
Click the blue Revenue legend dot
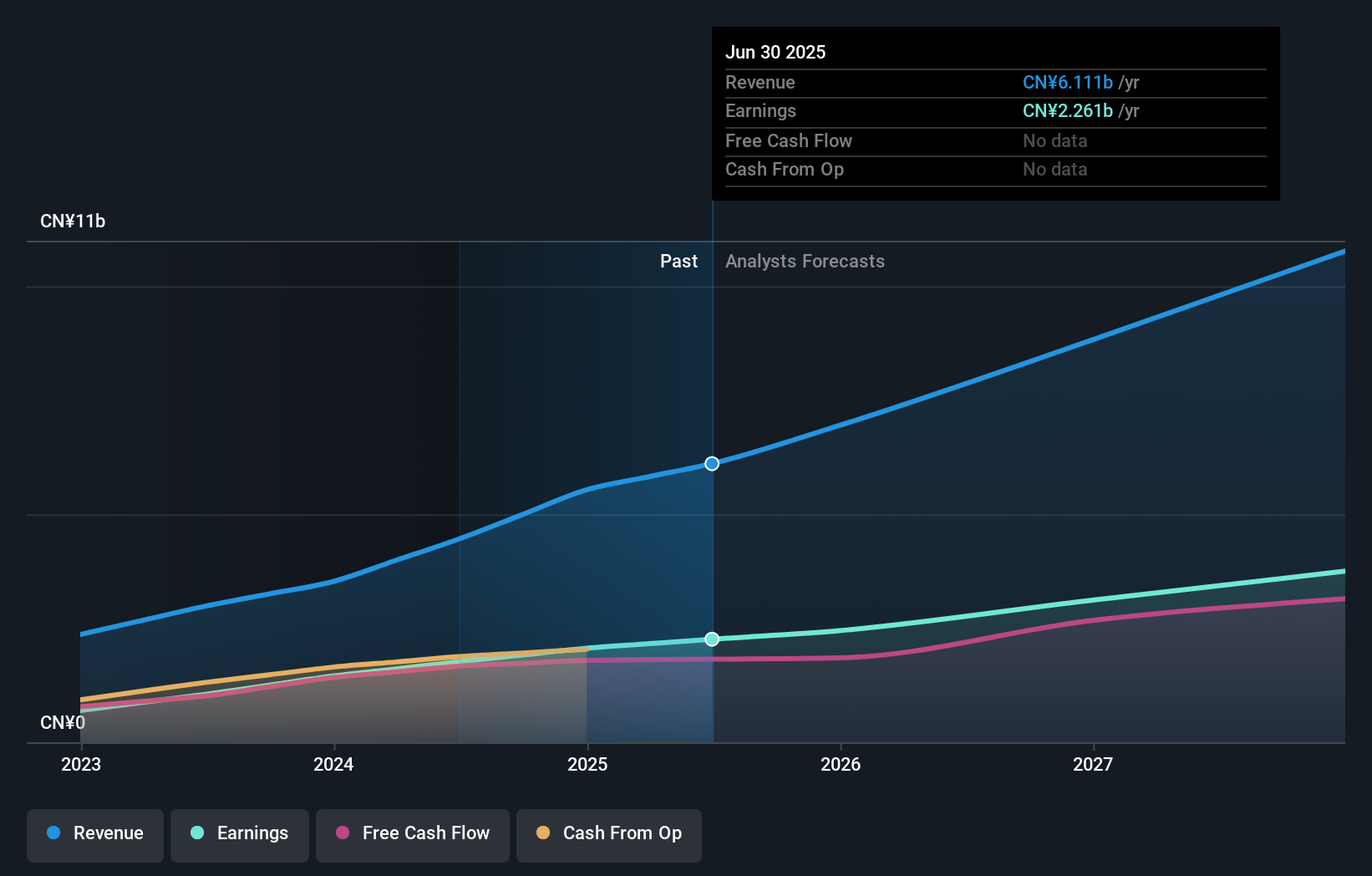(x=52, y=833)
